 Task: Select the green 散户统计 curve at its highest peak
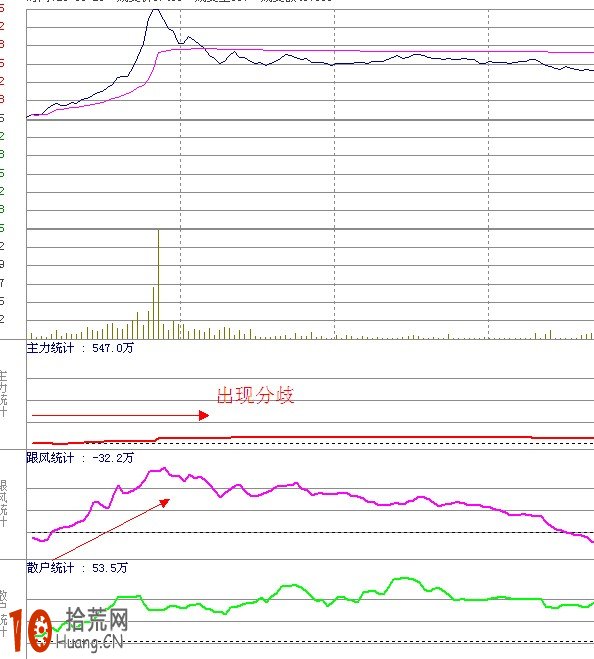click(404, 578)
